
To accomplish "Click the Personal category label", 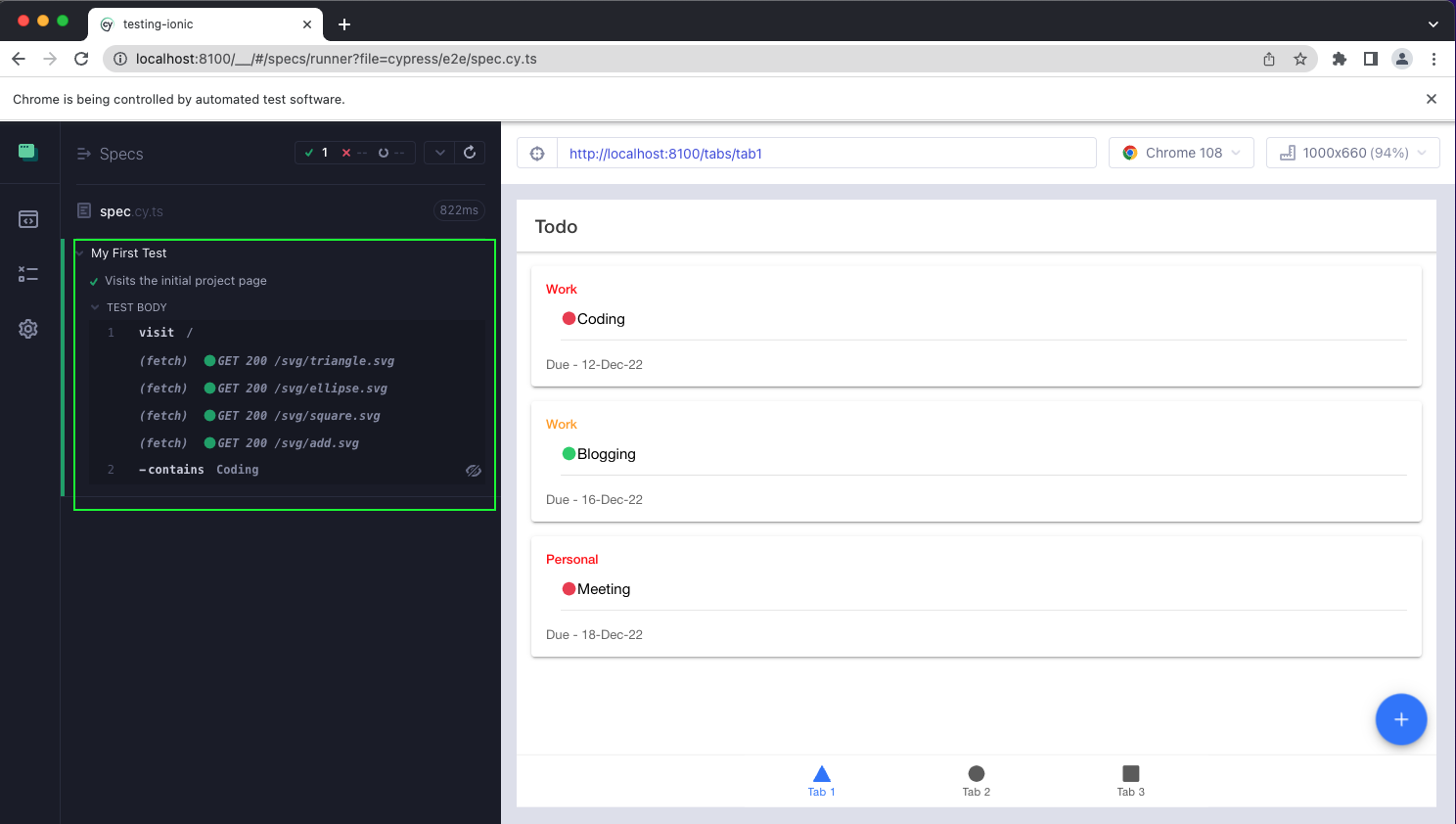I will (x=571, y=559).
